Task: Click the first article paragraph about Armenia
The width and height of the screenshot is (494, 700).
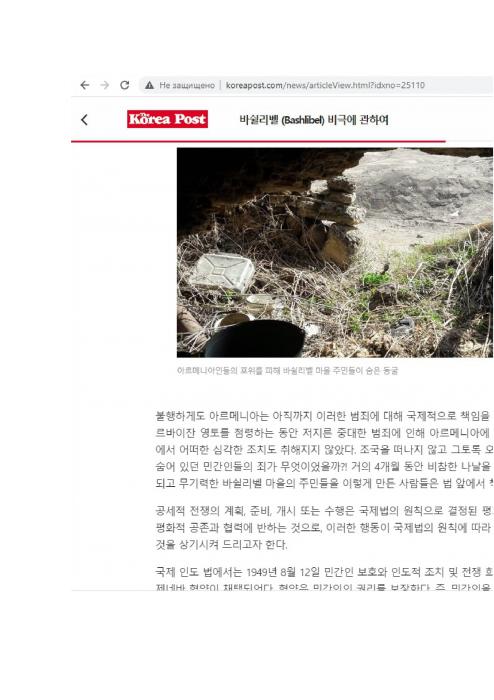Action: tap(324, 450)
